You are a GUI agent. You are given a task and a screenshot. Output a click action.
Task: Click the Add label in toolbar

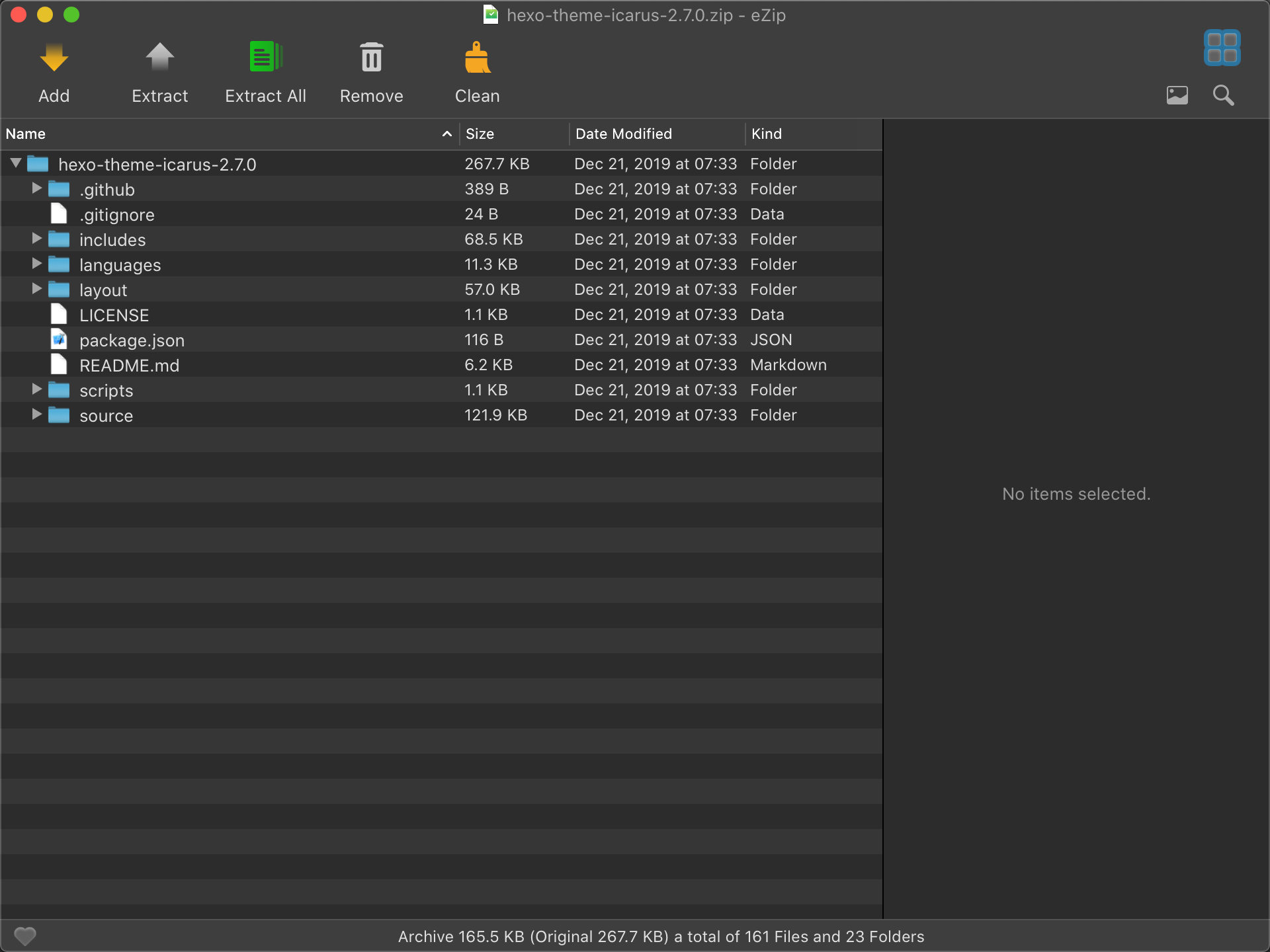54,96
